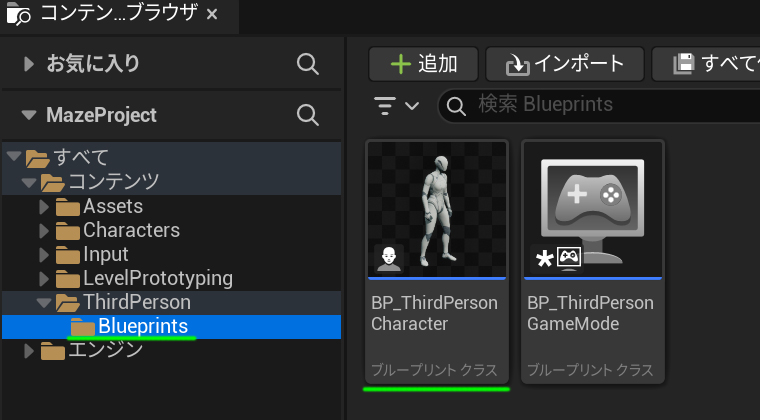Screen dimensions: 760x420
Task: Click the 追加 add button
Action: [x=424, y=64]
